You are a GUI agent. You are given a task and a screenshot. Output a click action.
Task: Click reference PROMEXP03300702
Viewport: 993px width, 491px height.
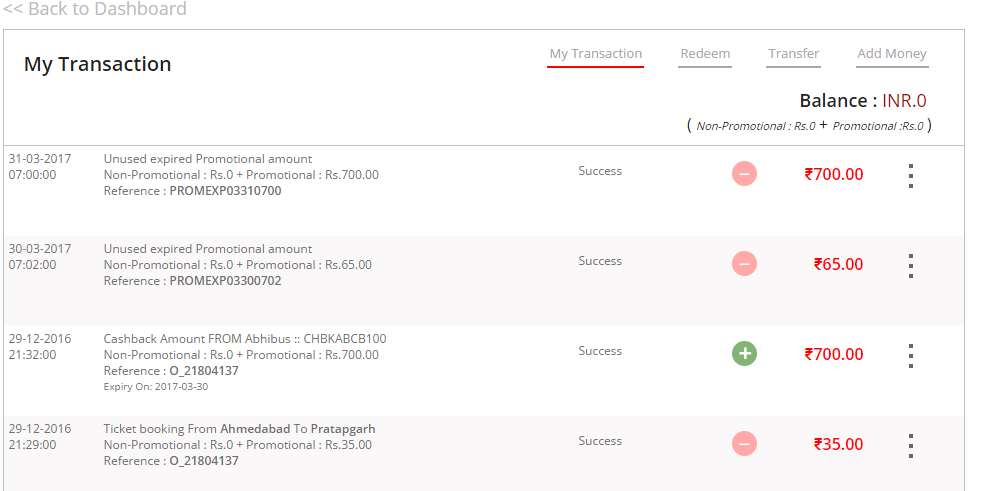point(225,281)
